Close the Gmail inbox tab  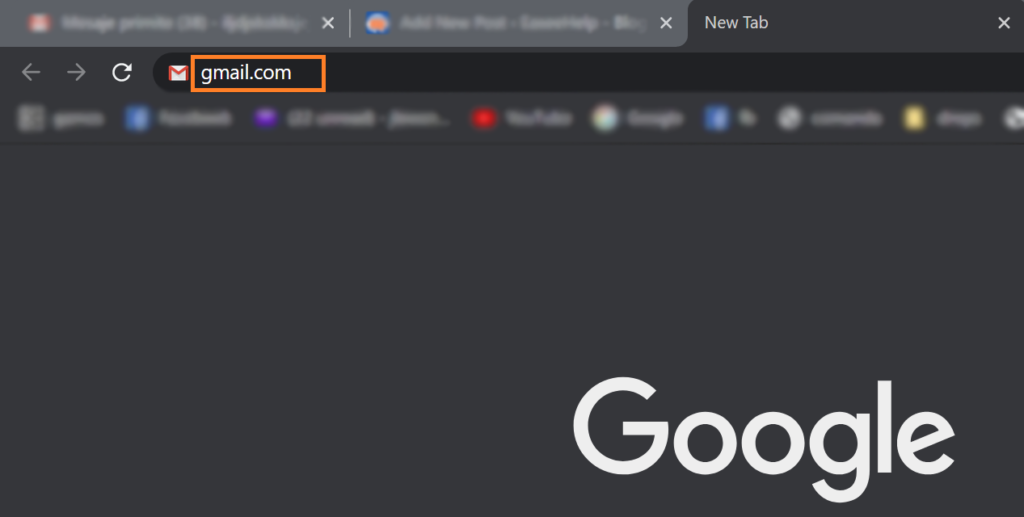pyautogui.click(x=328, y=24)
